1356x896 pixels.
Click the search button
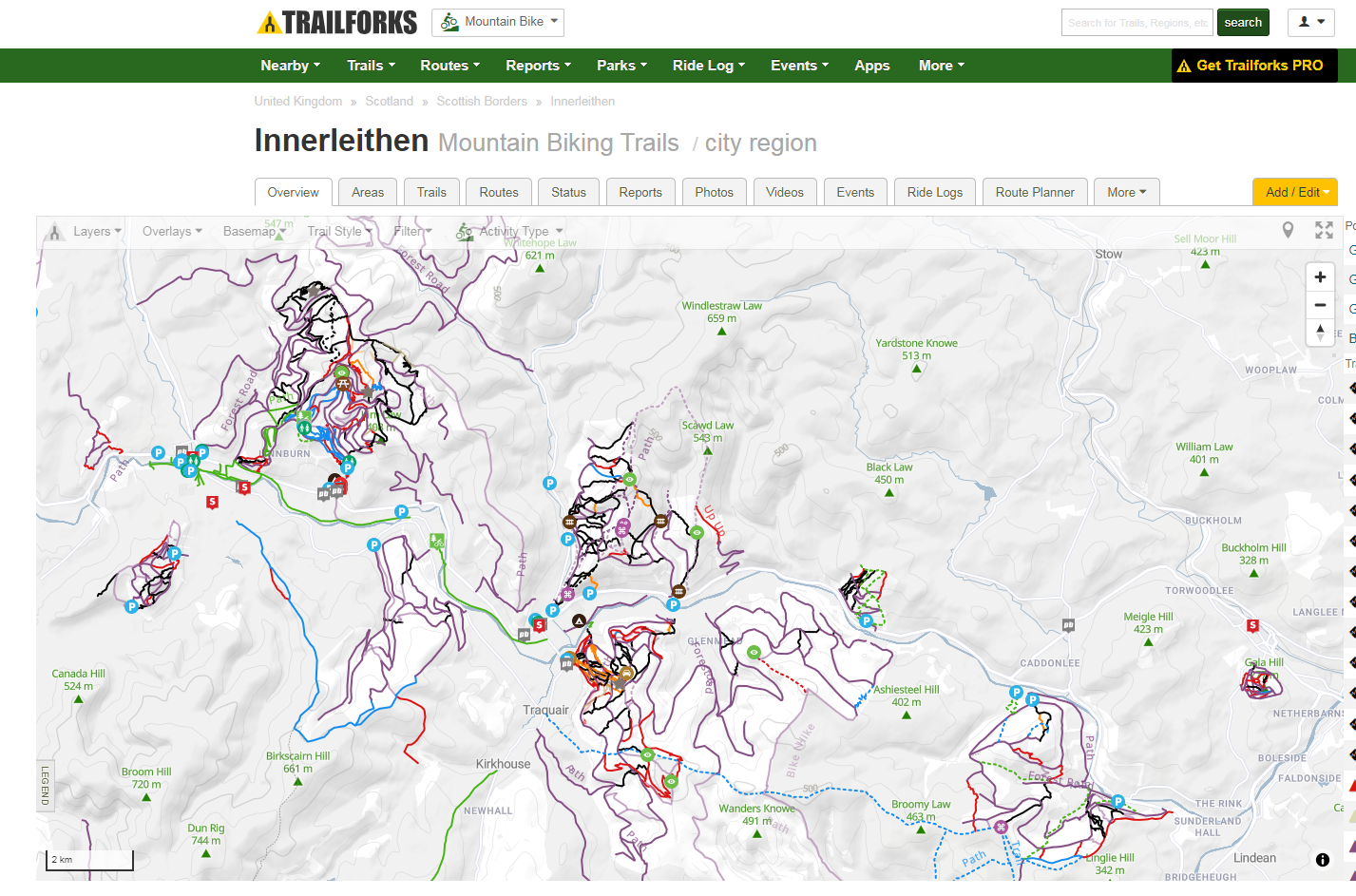(x=1243, y=23)
